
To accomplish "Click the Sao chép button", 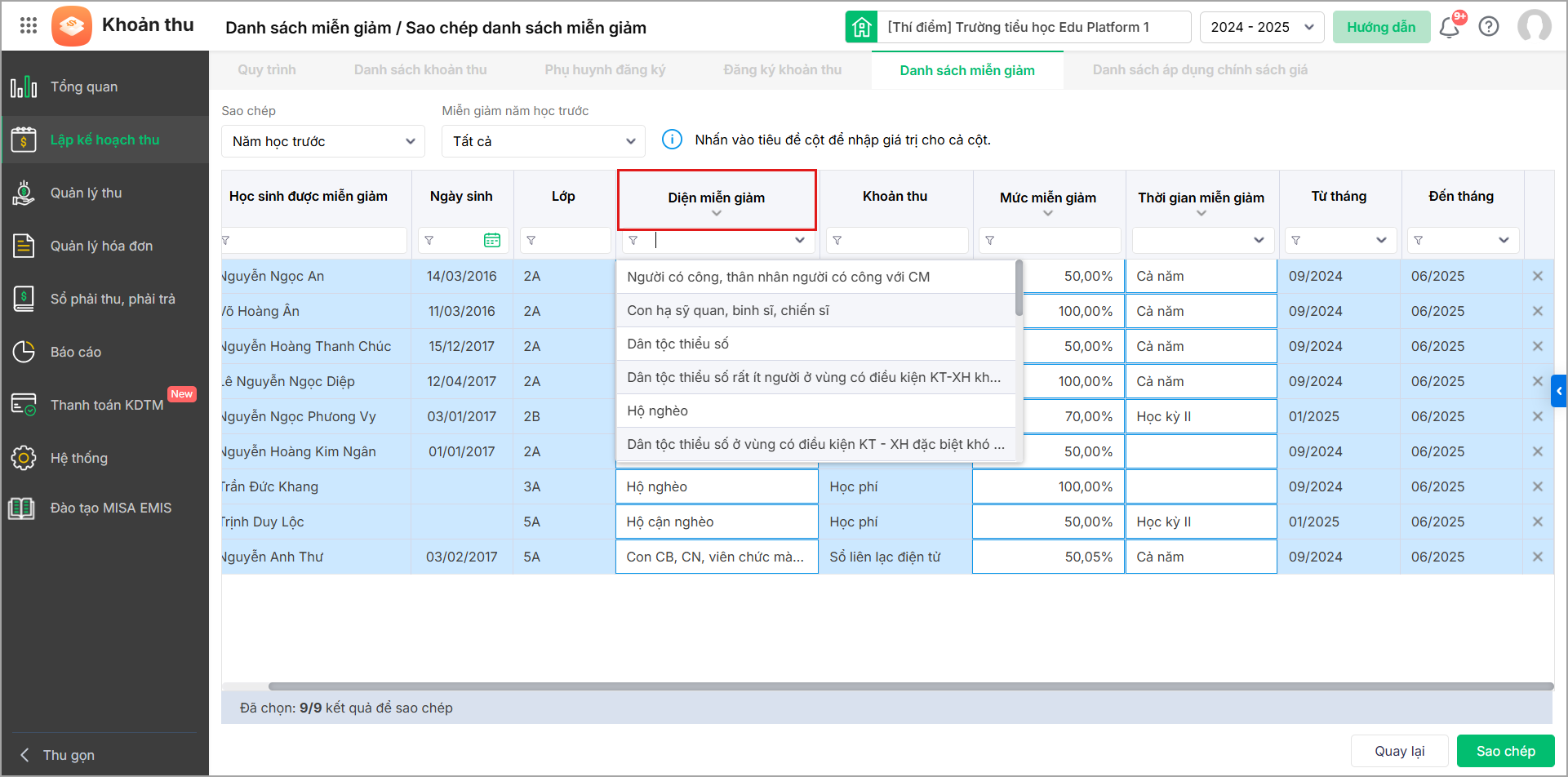I will (x=1505, y=751).
